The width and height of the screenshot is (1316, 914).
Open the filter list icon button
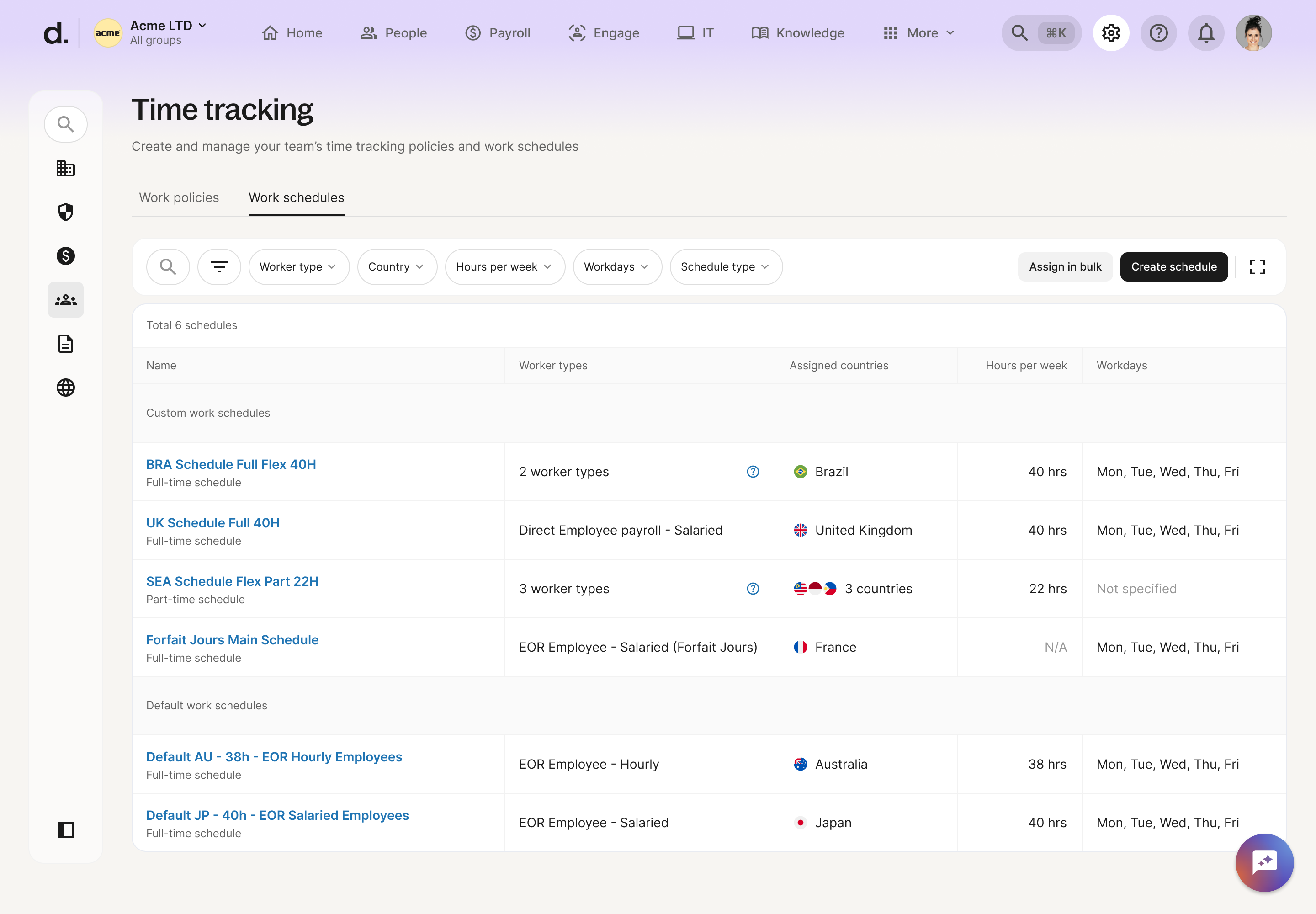click(x=219, y=267)
